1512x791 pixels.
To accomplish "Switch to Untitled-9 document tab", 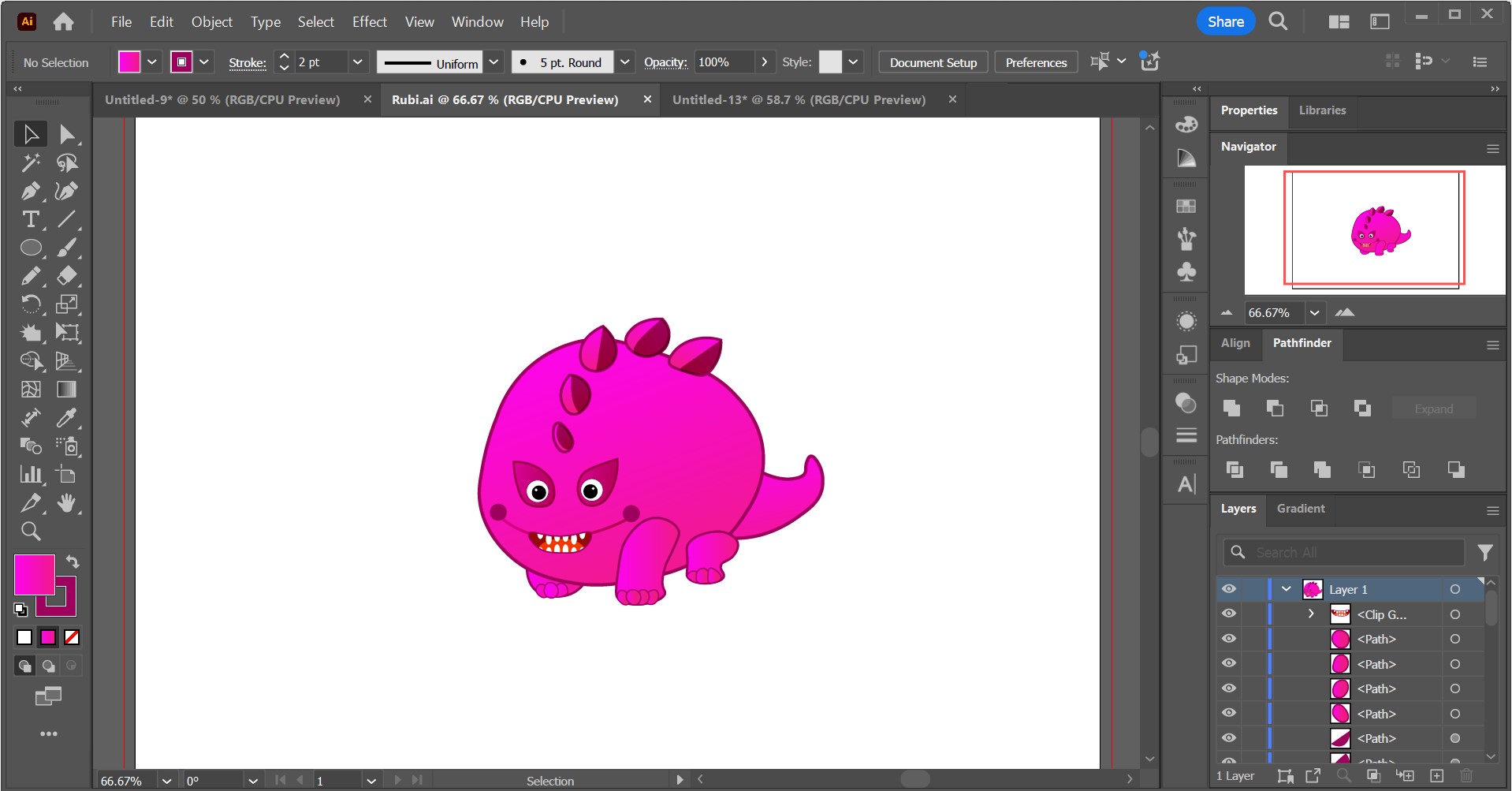I will tap(222, 99).
